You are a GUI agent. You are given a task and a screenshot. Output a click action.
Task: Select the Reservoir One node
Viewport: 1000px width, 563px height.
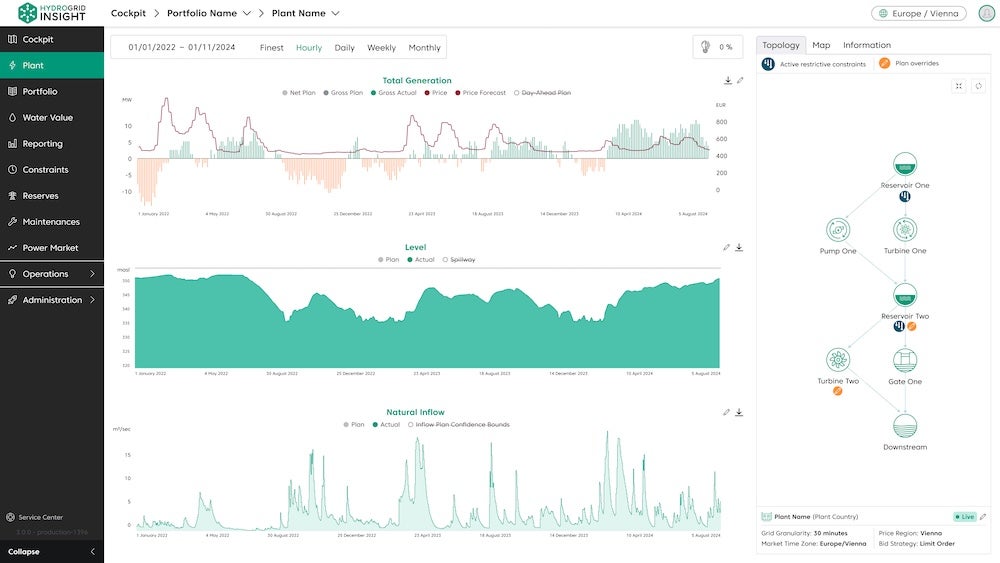coord(905,165)
